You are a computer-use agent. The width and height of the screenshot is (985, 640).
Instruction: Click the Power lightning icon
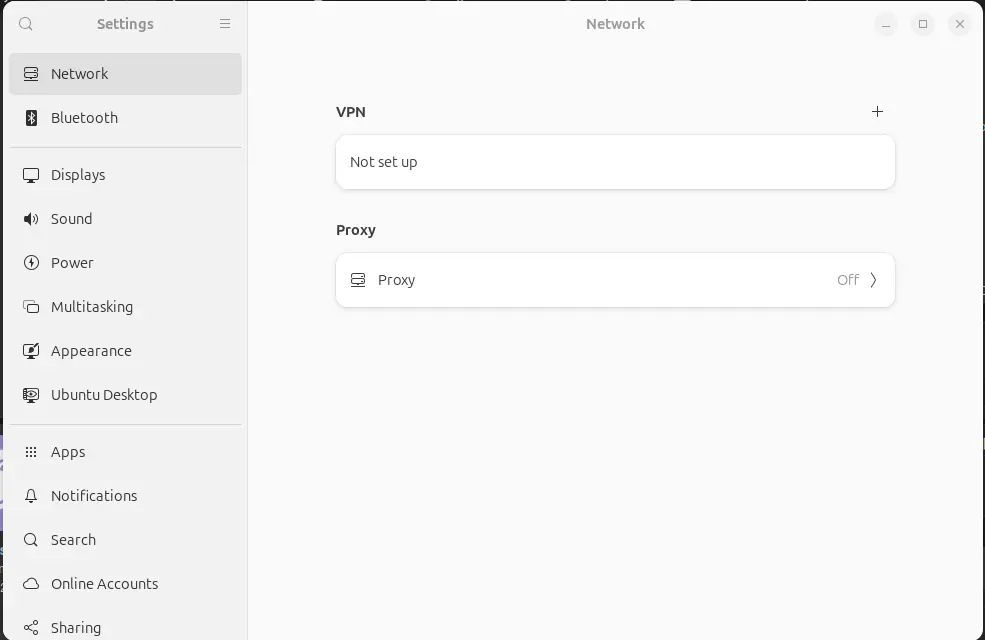[31, 263]
